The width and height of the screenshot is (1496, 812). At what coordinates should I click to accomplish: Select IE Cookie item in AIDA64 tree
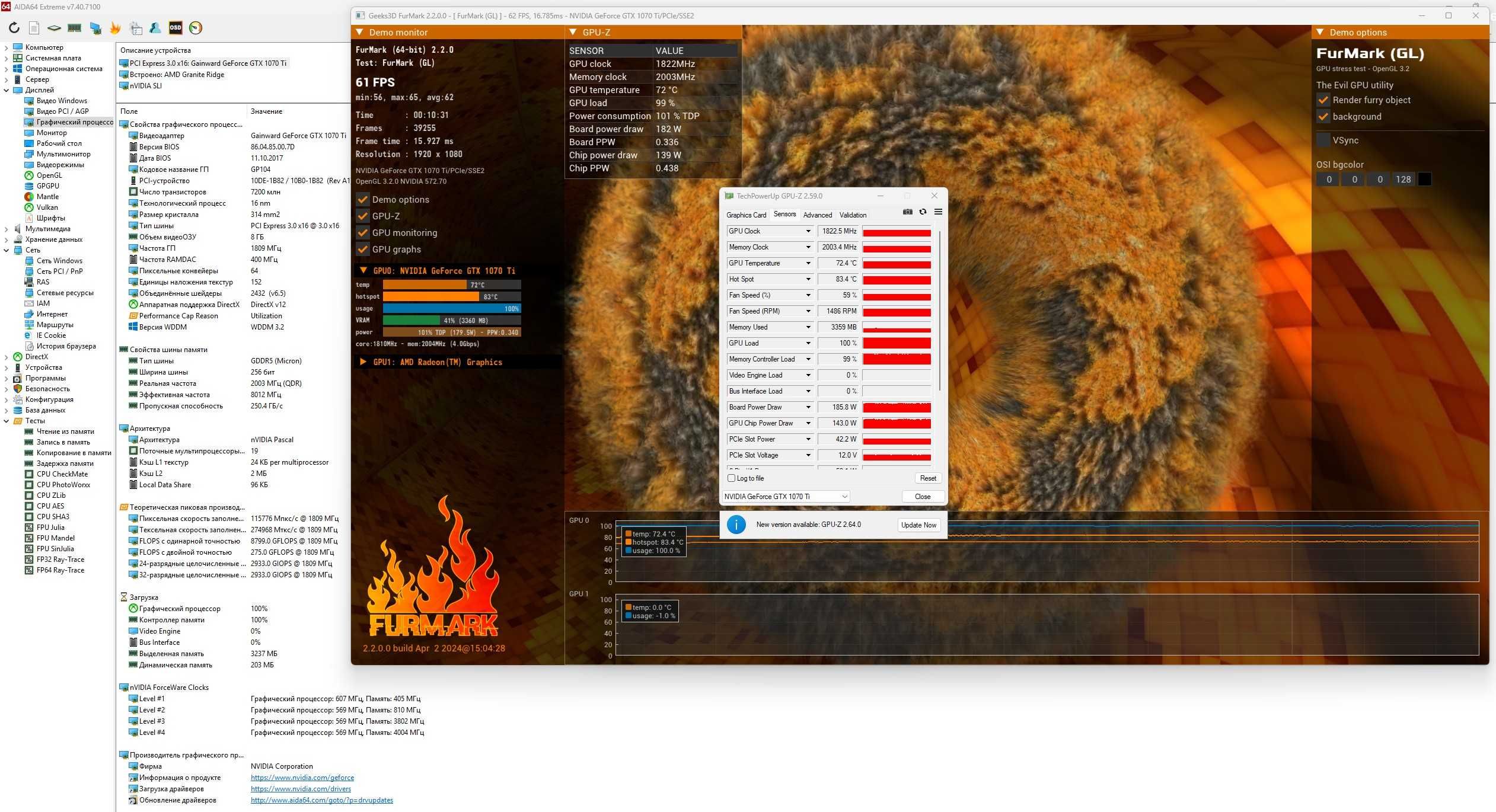pos(51,335)
